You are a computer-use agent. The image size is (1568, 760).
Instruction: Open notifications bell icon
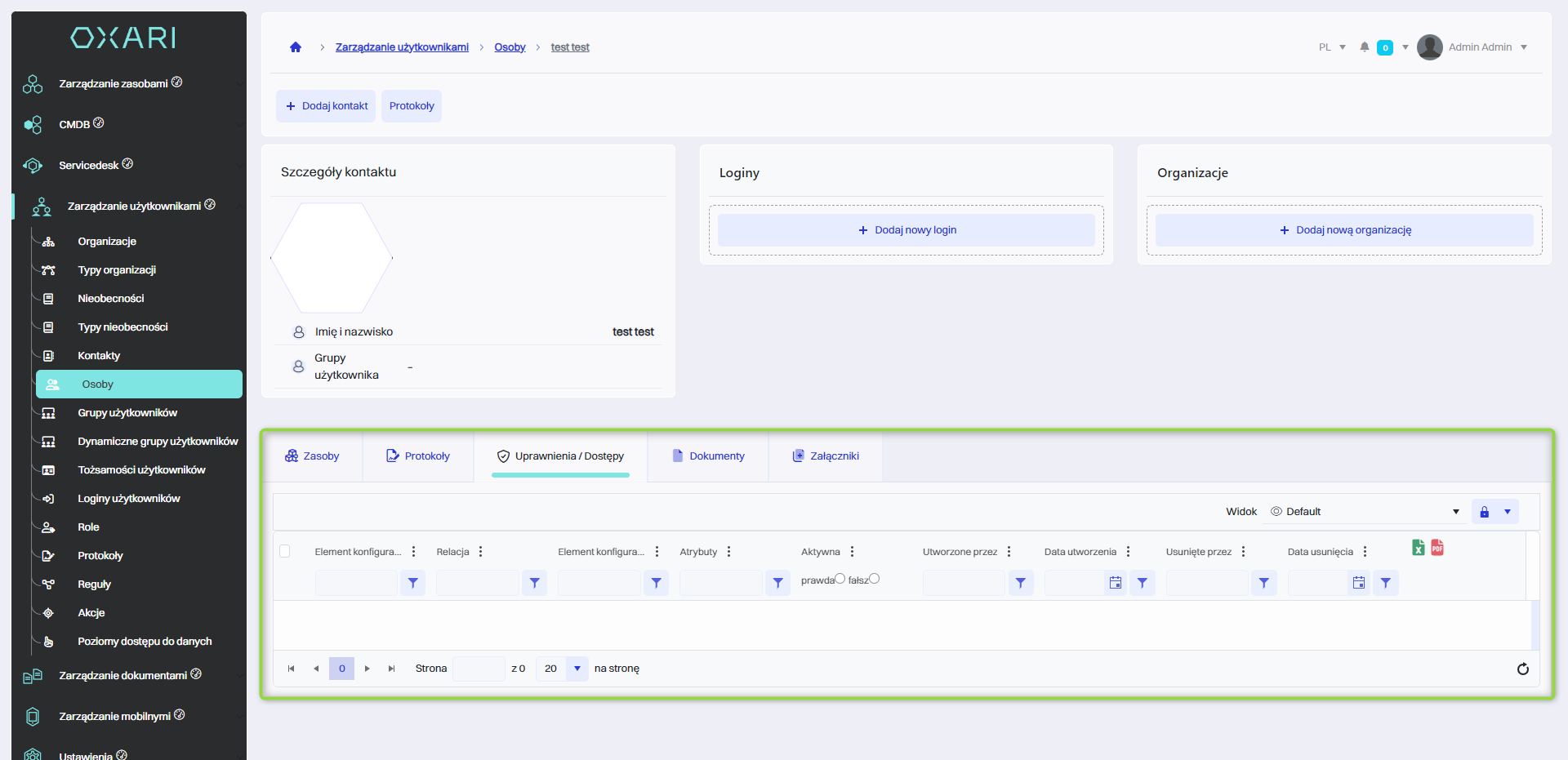coord(1364,47)
